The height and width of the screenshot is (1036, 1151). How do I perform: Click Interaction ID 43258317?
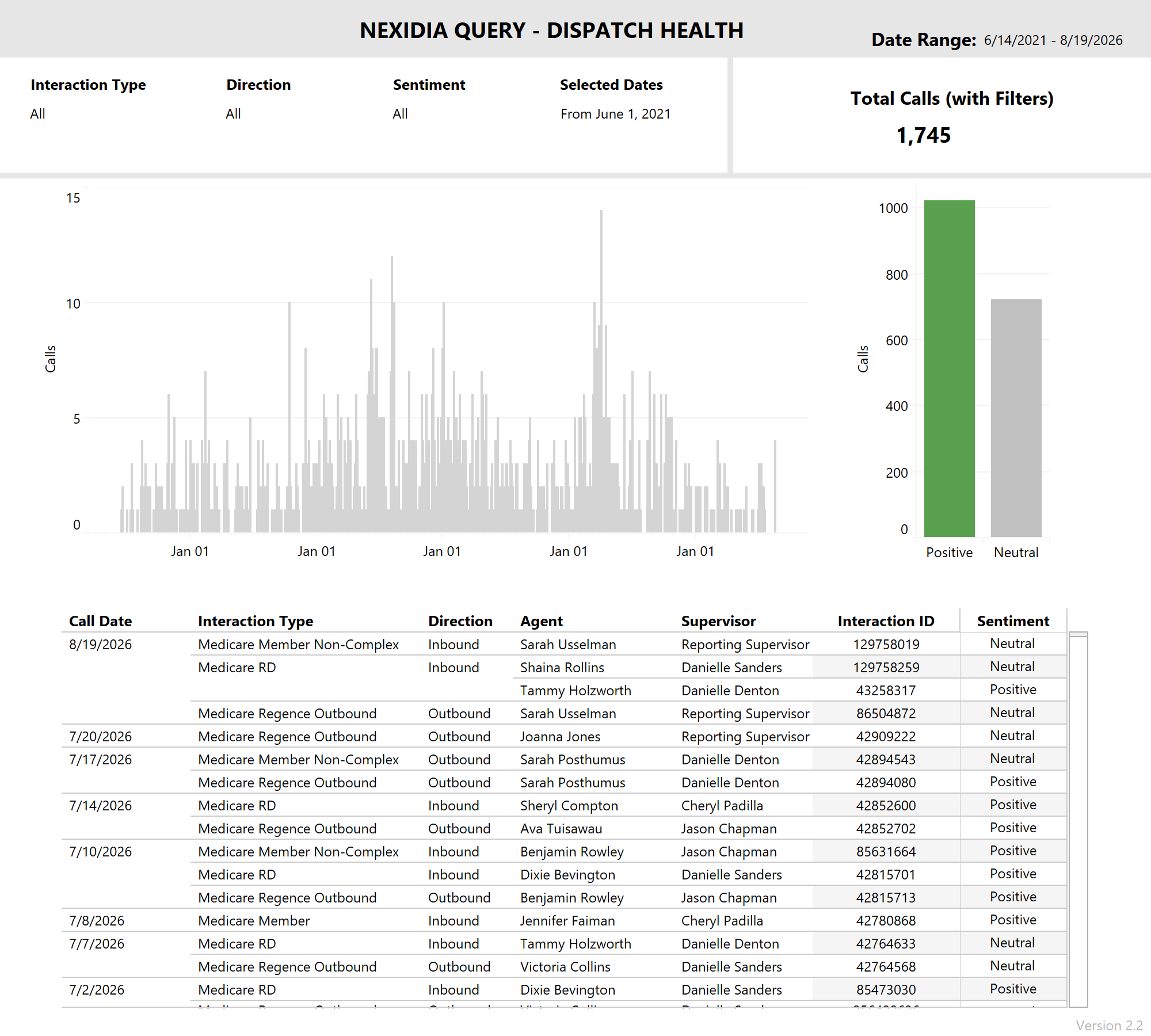886,690
